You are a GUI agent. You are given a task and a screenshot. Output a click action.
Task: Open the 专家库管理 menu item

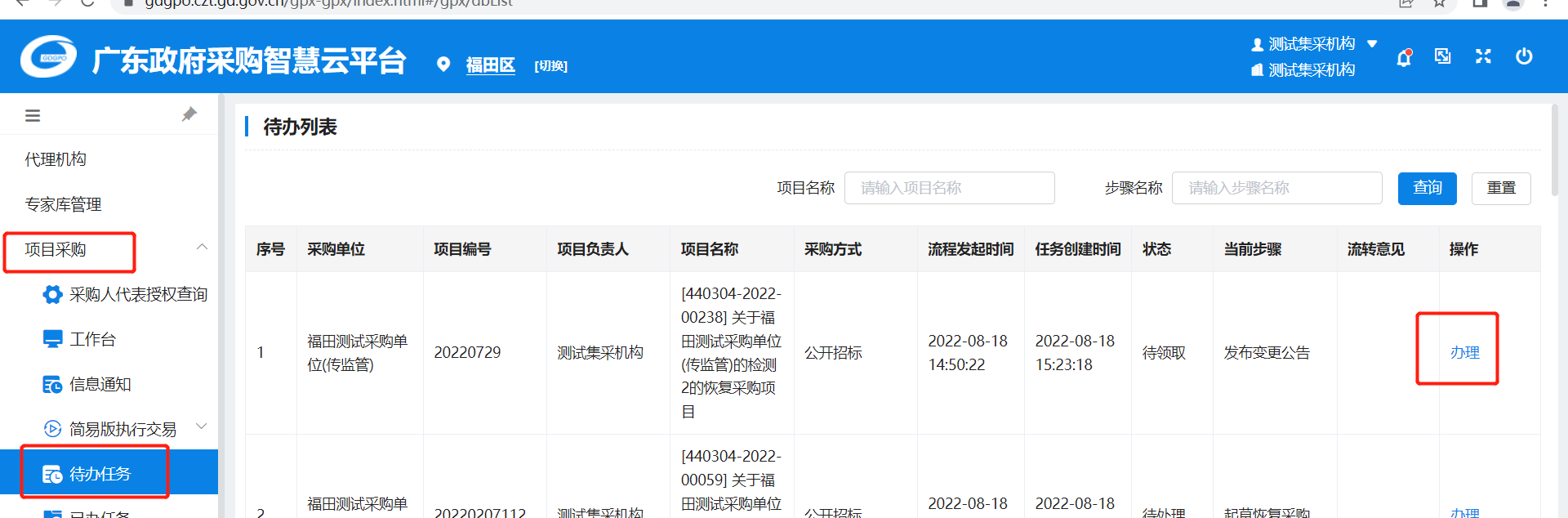tap(63, 204)
